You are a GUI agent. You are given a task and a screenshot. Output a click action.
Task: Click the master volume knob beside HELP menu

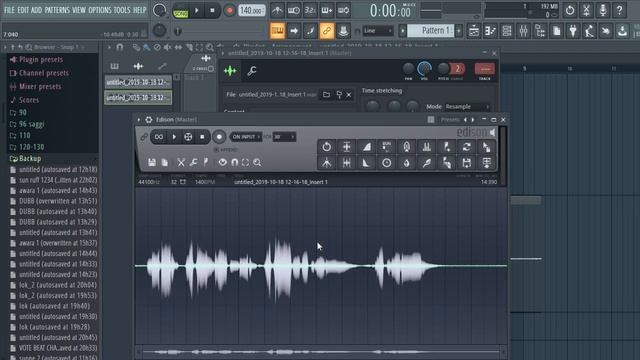(159, 10)
